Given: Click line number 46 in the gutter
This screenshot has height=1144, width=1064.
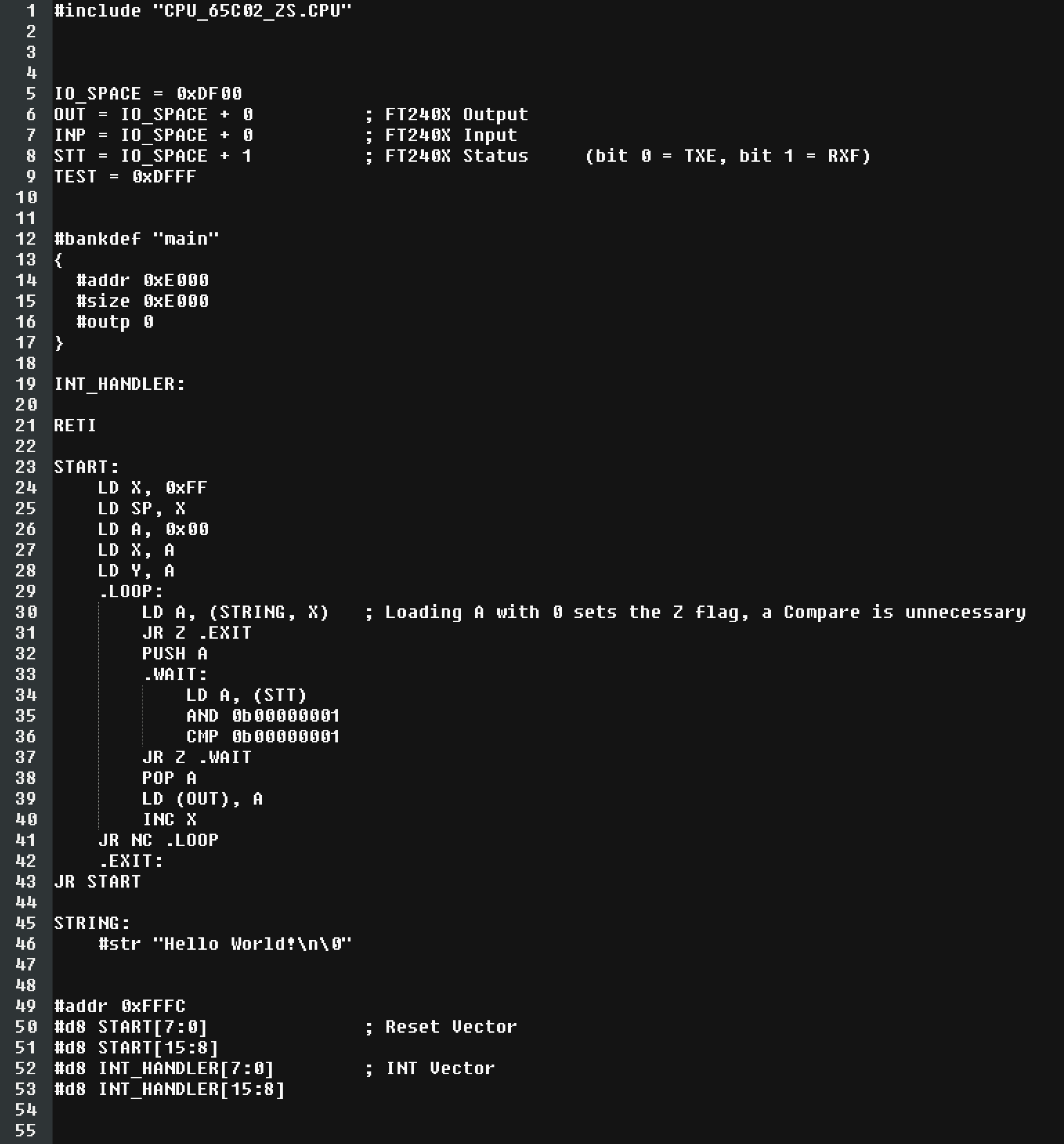Looking at the screenshot, I should pos(26,944).
